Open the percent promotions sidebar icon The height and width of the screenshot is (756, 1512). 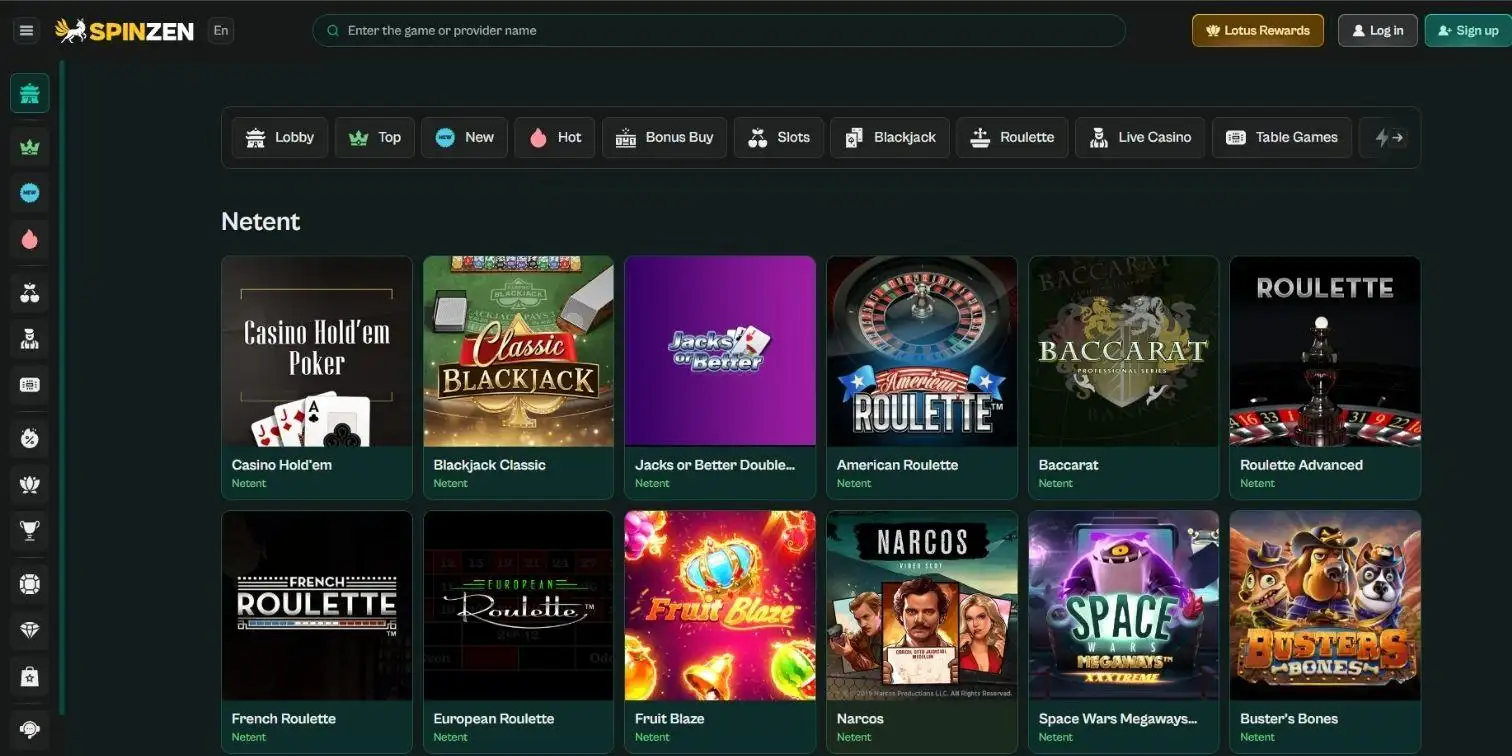pos(29,438)
